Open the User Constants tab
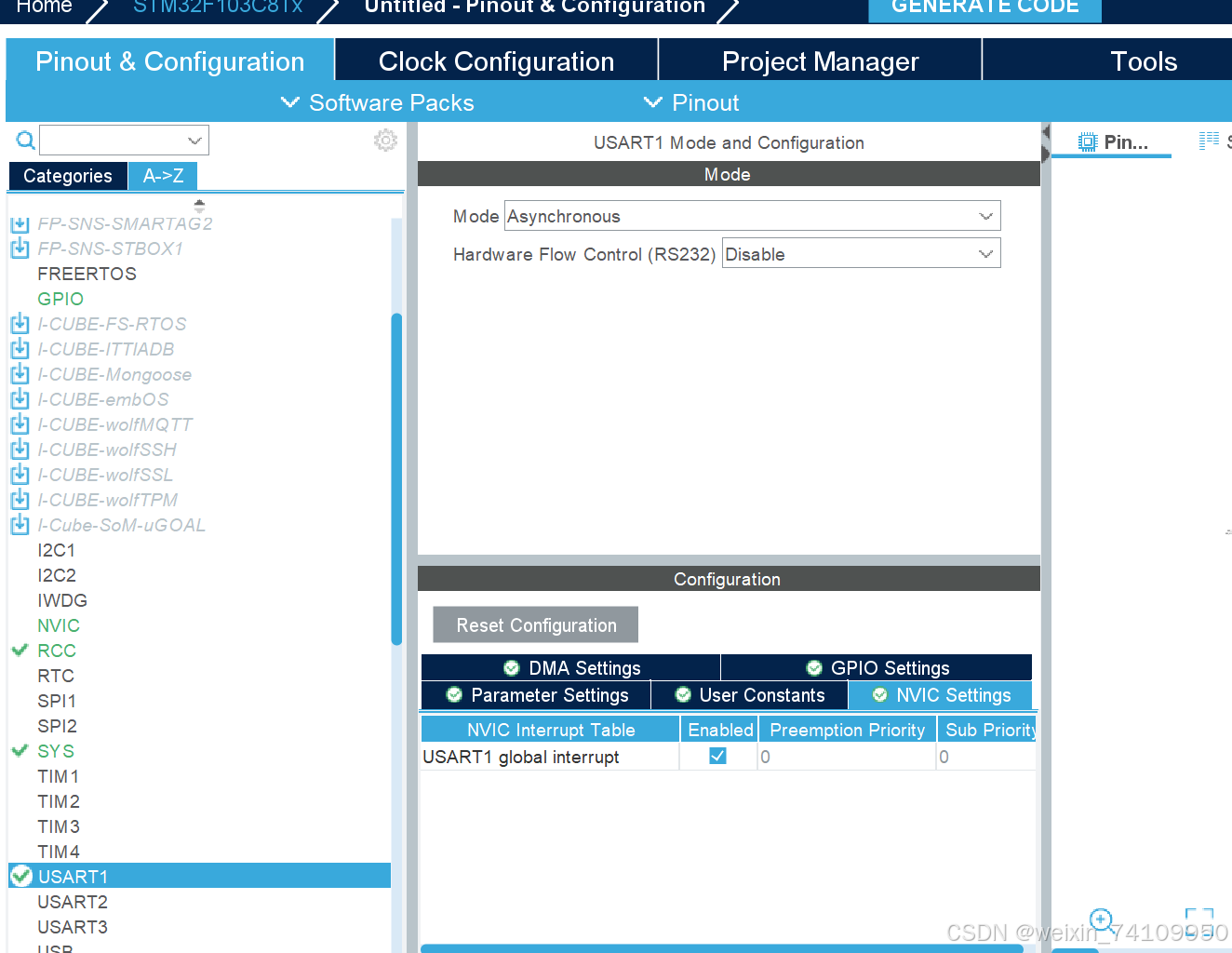Viewport: 1232px width, 953px height. [749, 695]
